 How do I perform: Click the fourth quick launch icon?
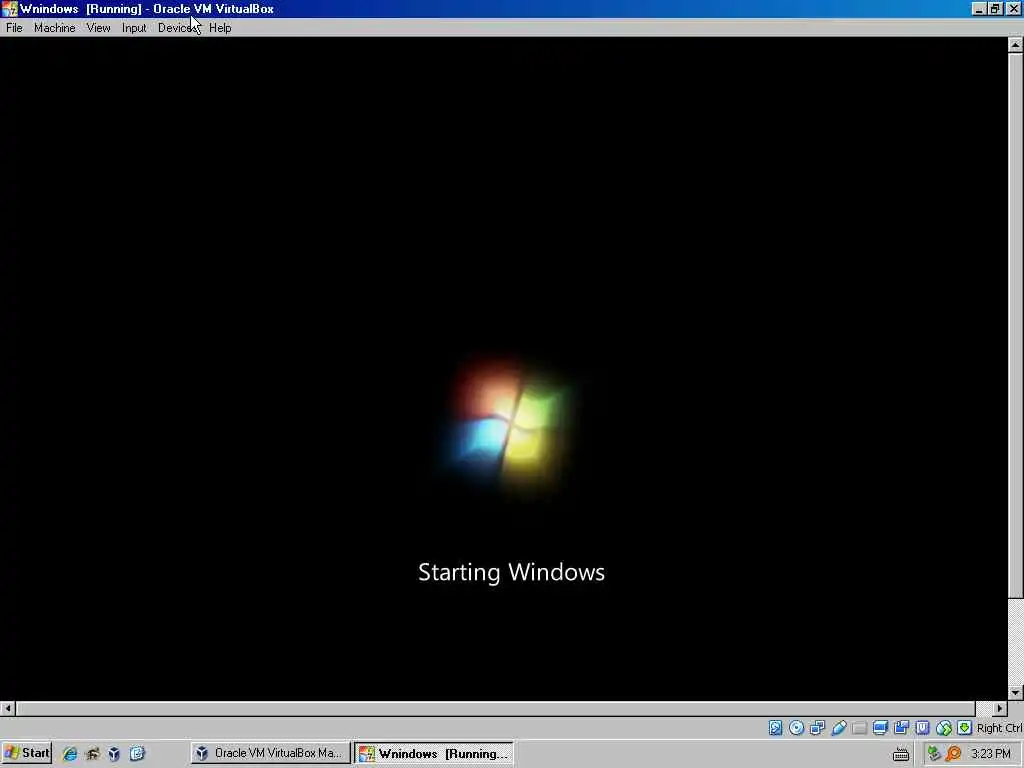coord(136,754)
